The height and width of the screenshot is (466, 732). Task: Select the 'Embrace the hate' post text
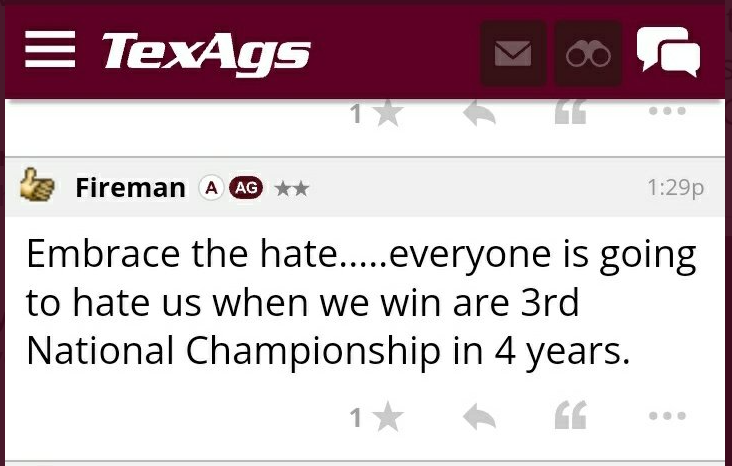coord(360,303)
